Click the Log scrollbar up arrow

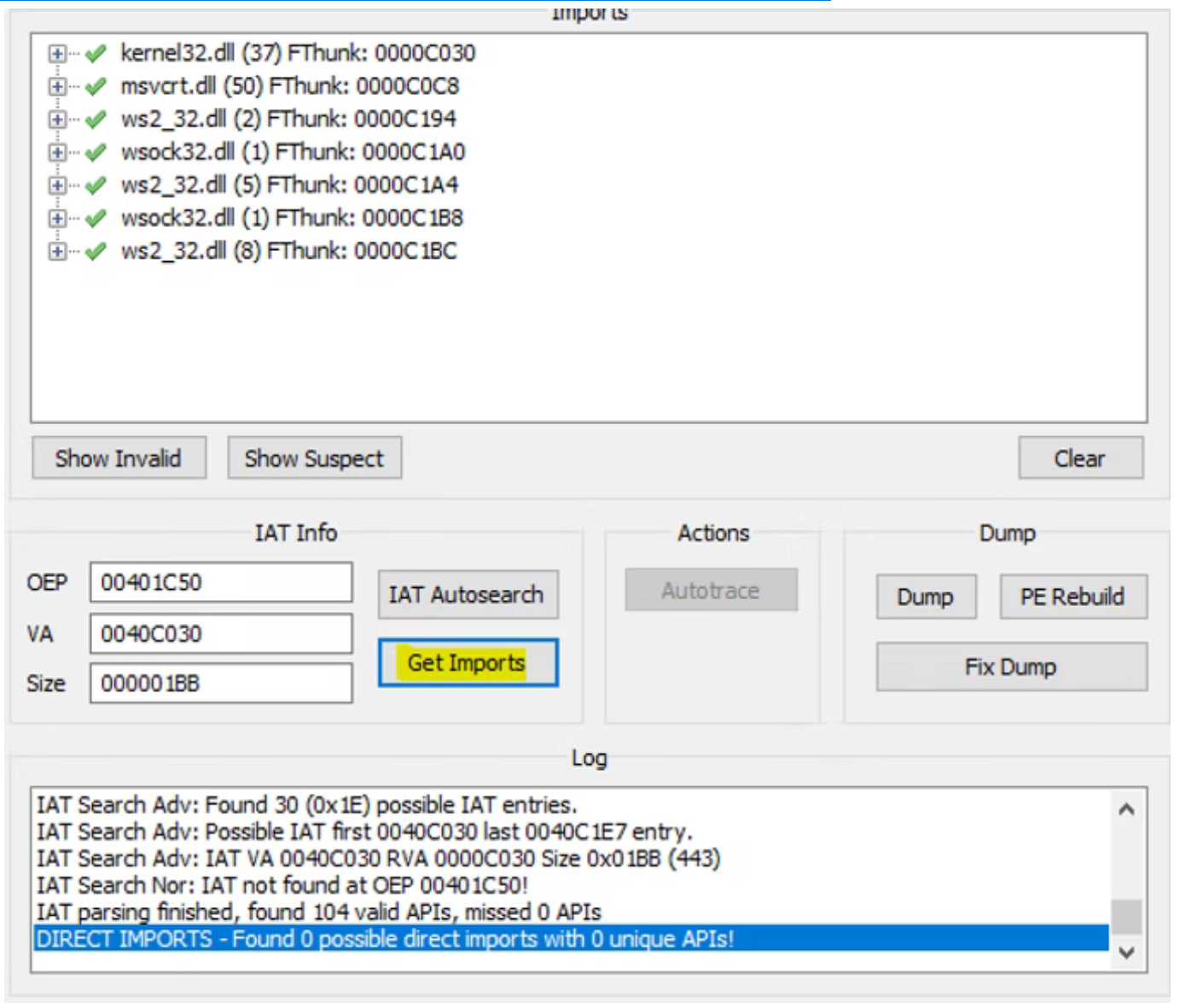click(1126, 809)
